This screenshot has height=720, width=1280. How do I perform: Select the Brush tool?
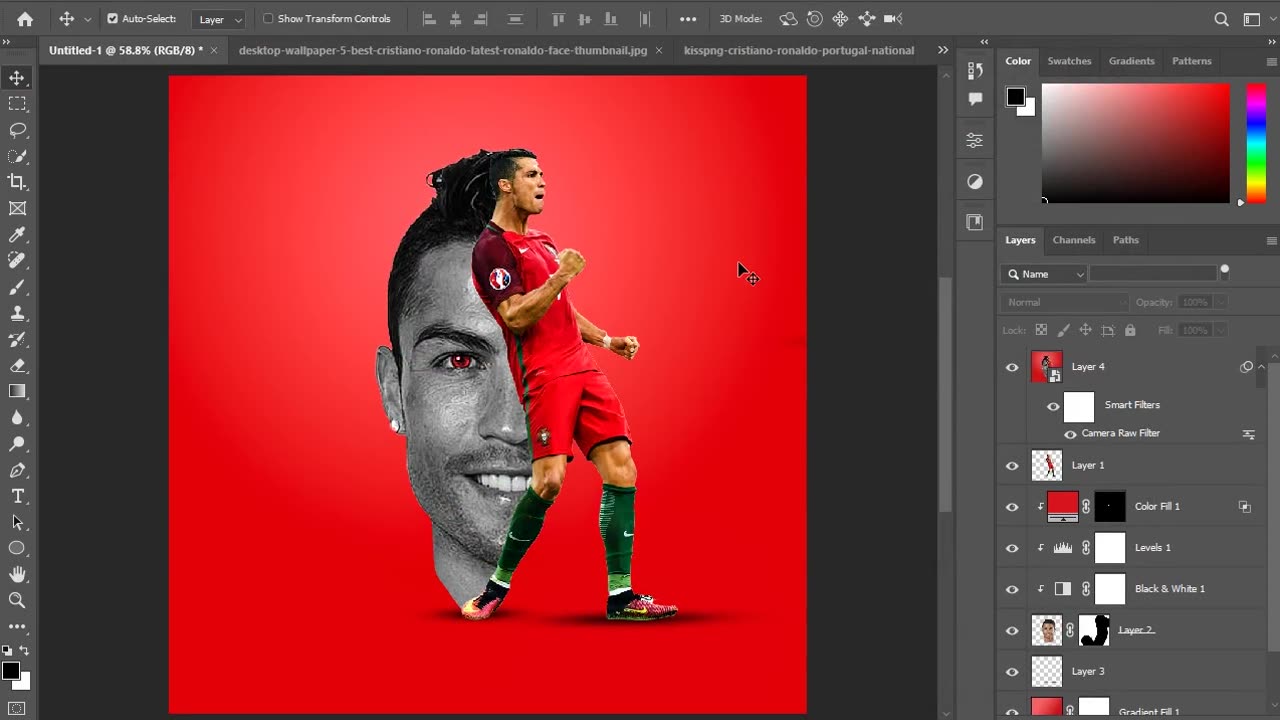pyautogui.click(x=17, y=287)
